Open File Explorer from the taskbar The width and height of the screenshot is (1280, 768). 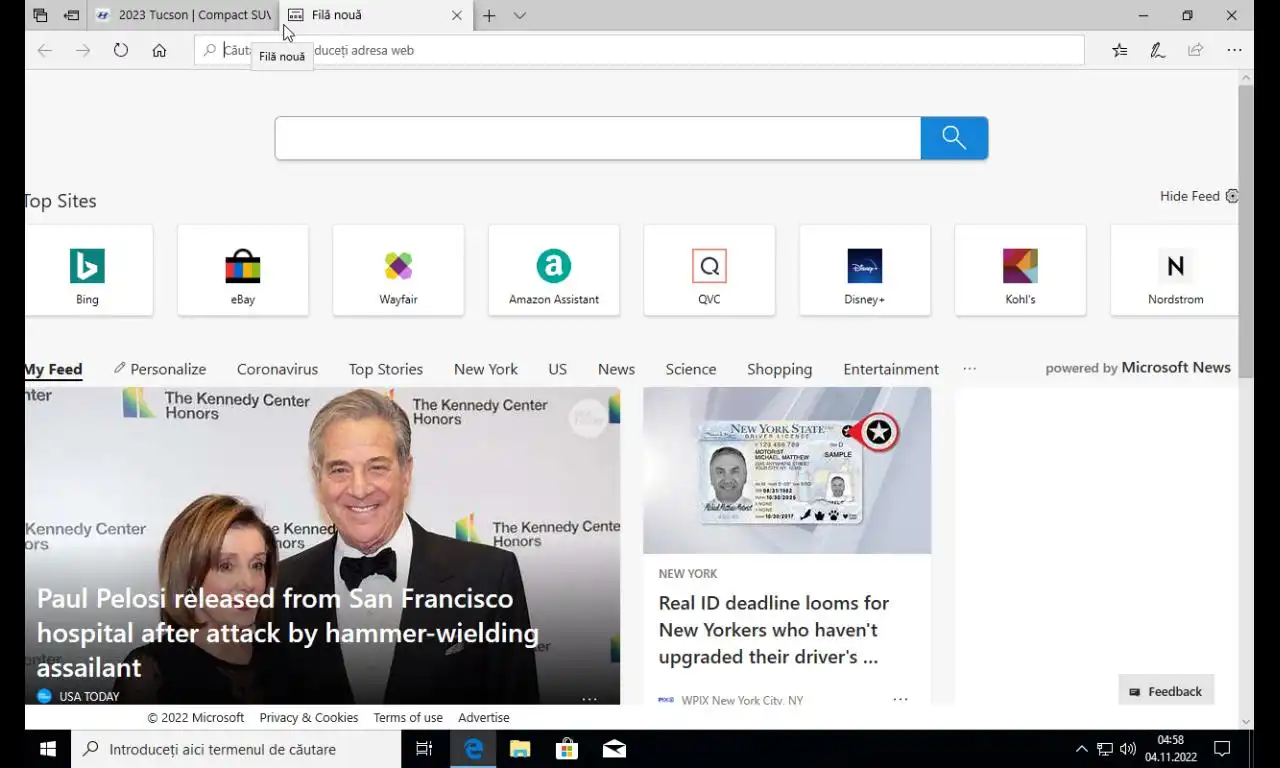pyautogui.click(x=520, y=749)
